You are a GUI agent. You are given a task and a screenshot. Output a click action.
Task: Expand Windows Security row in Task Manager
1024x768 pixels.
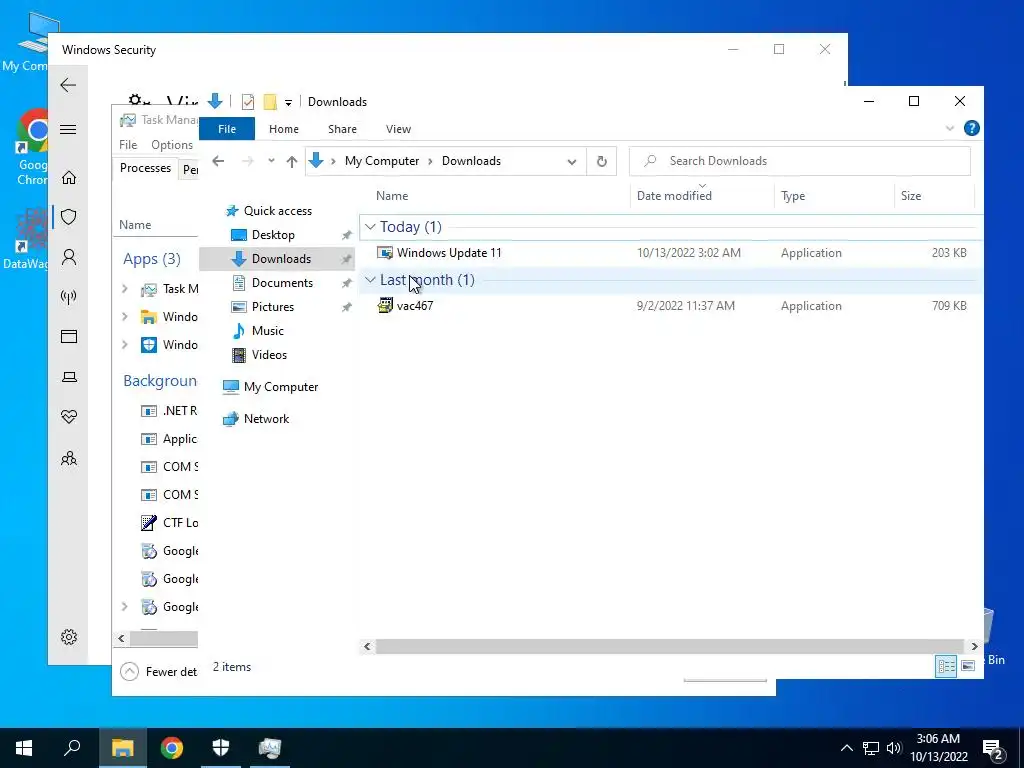pos(125,345)
